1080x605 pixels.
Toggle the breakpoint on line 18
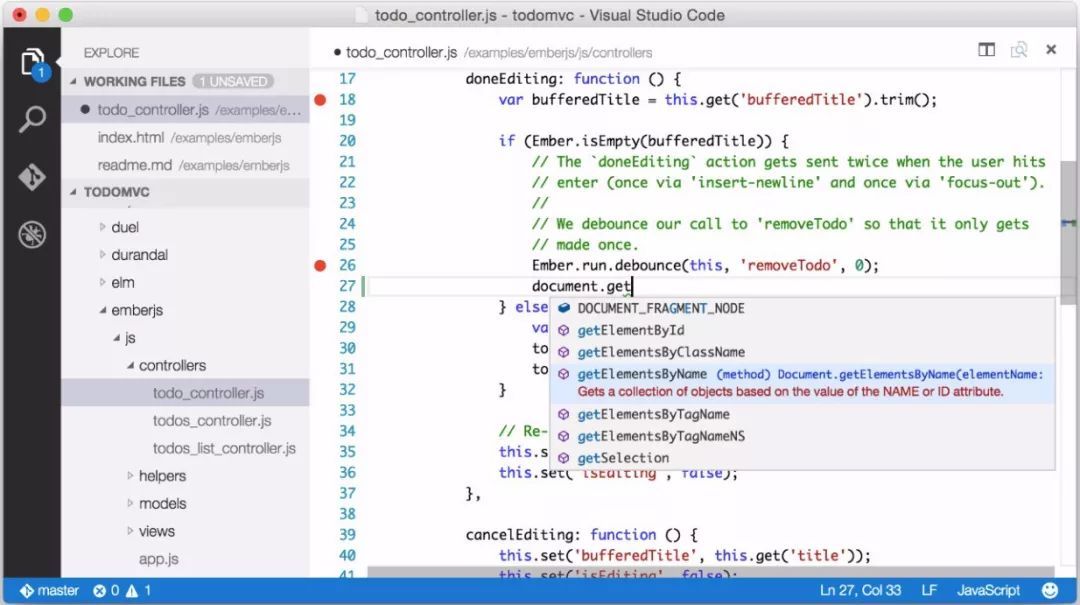[320, 100]
